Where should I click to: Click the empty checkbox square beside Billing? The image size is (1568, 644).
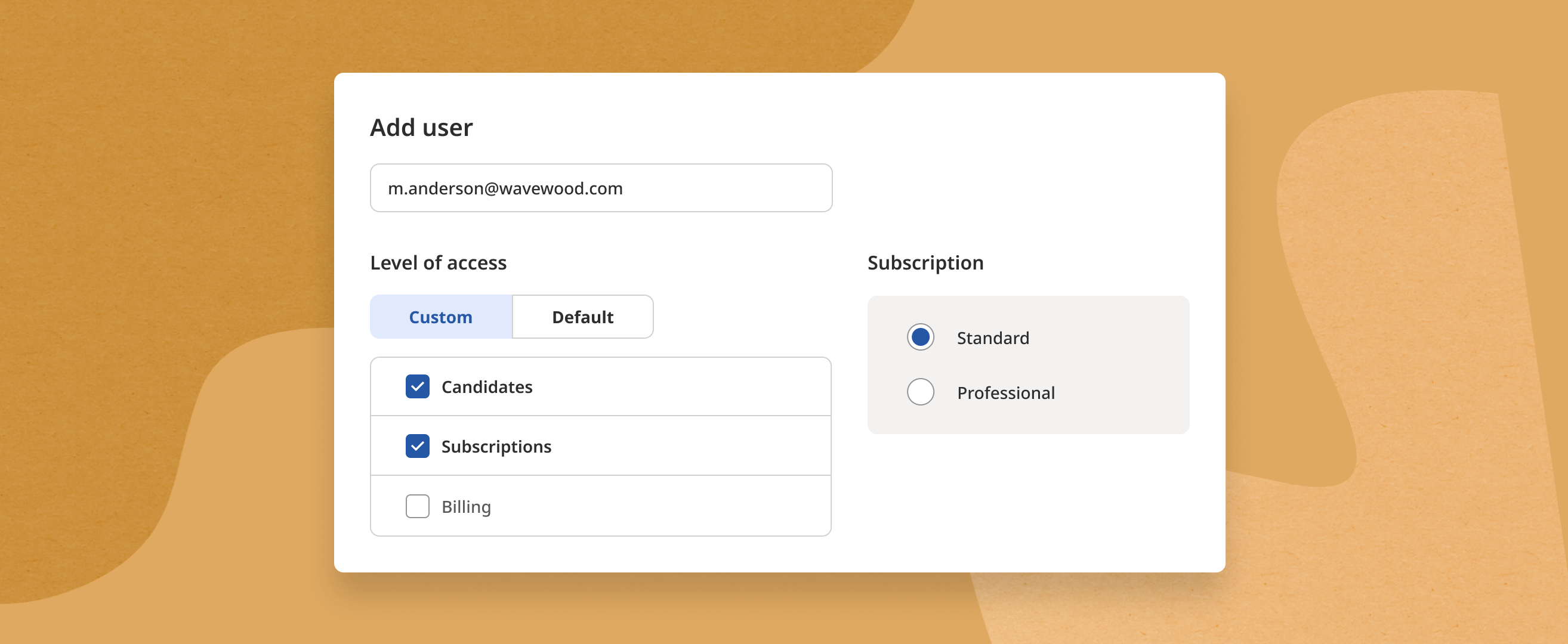pos(417,505)
